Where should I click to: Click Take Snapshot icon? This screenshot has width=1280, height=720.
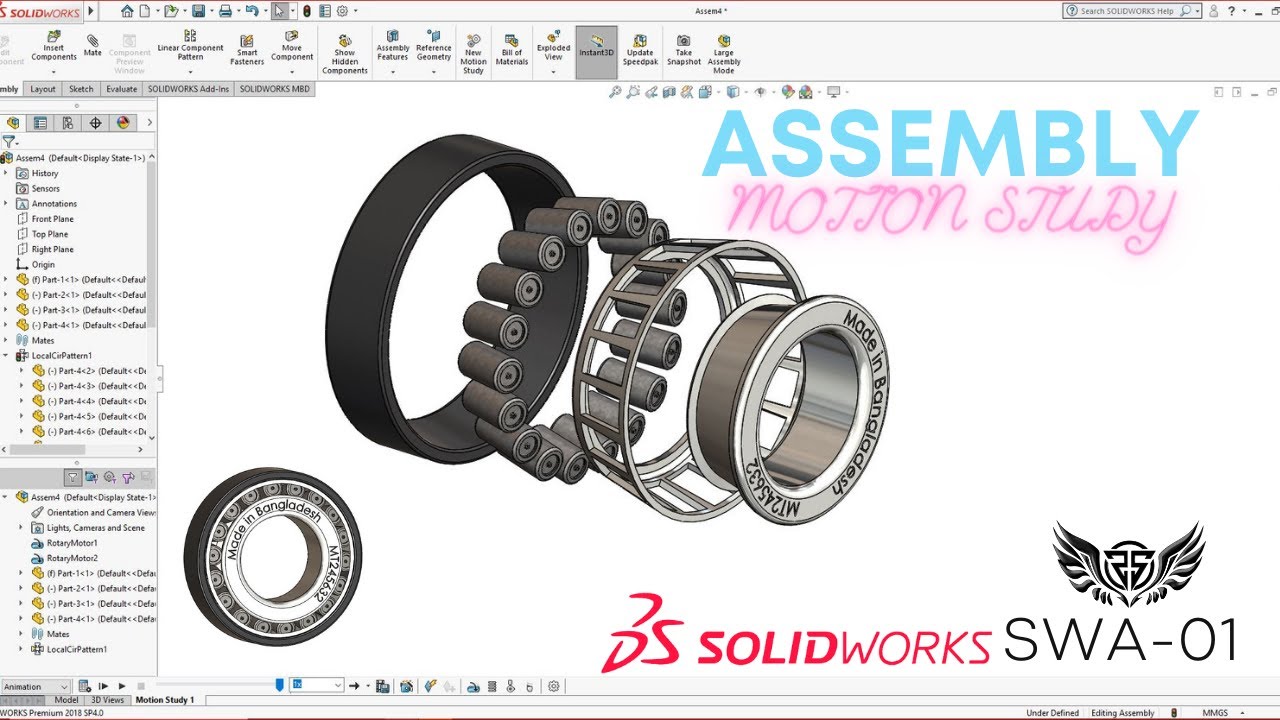point(684,49)
